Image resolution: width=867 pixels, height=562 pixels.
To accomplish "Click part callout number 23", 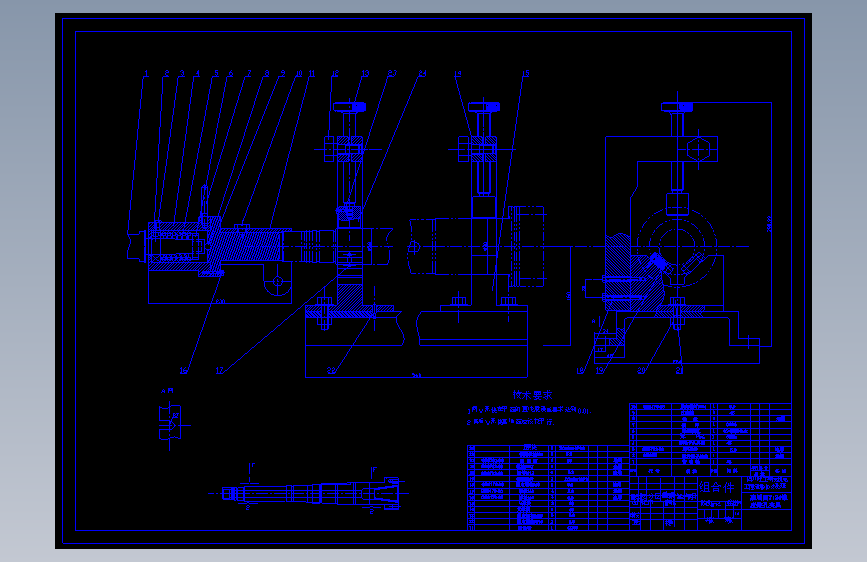I will pyautogui.click(x=392, y=74).
